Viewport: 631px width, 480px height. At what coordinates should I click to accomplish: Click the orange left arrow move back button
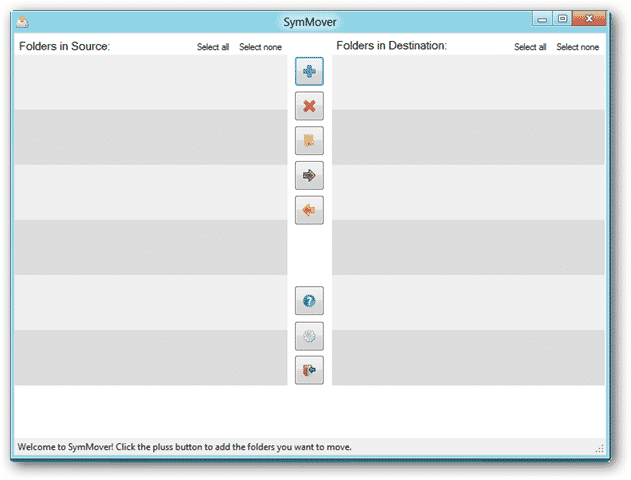(x=309, y=210)
